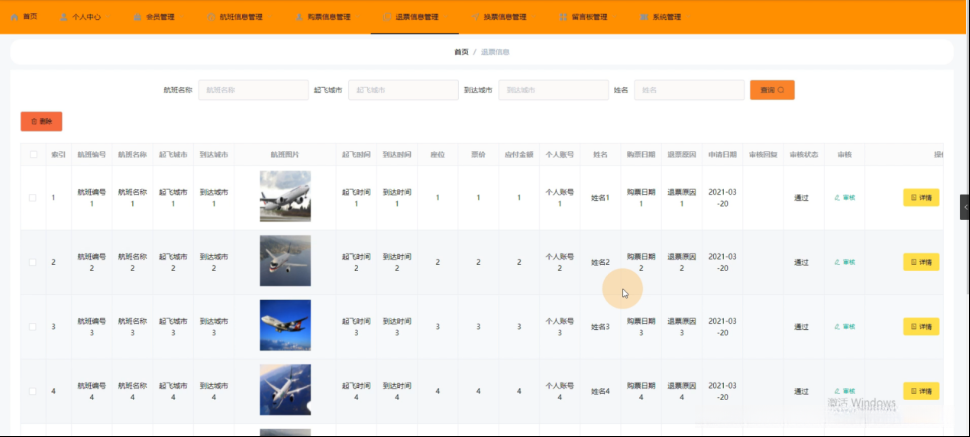Click the 审核状态 column header
Screen dimensions: 970x437
804,155
